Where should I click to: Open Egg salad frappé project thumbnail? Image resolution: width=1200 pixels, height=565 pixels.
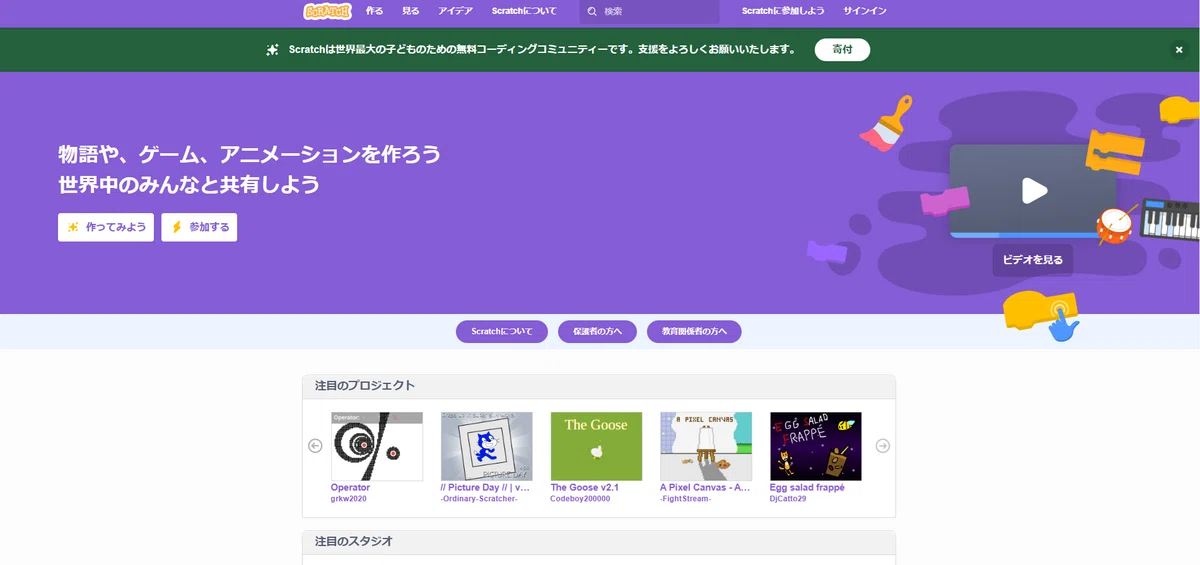tap(816, 446)
